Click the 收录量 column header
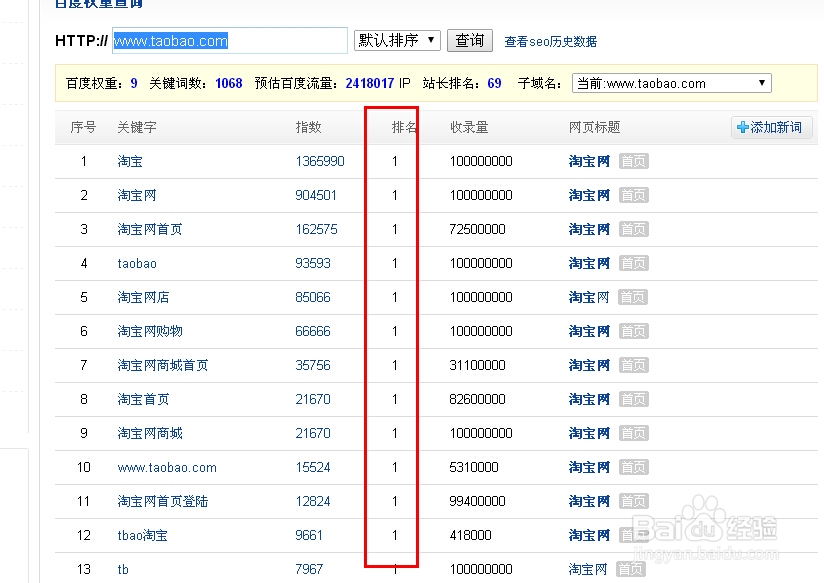 point(469,127)
